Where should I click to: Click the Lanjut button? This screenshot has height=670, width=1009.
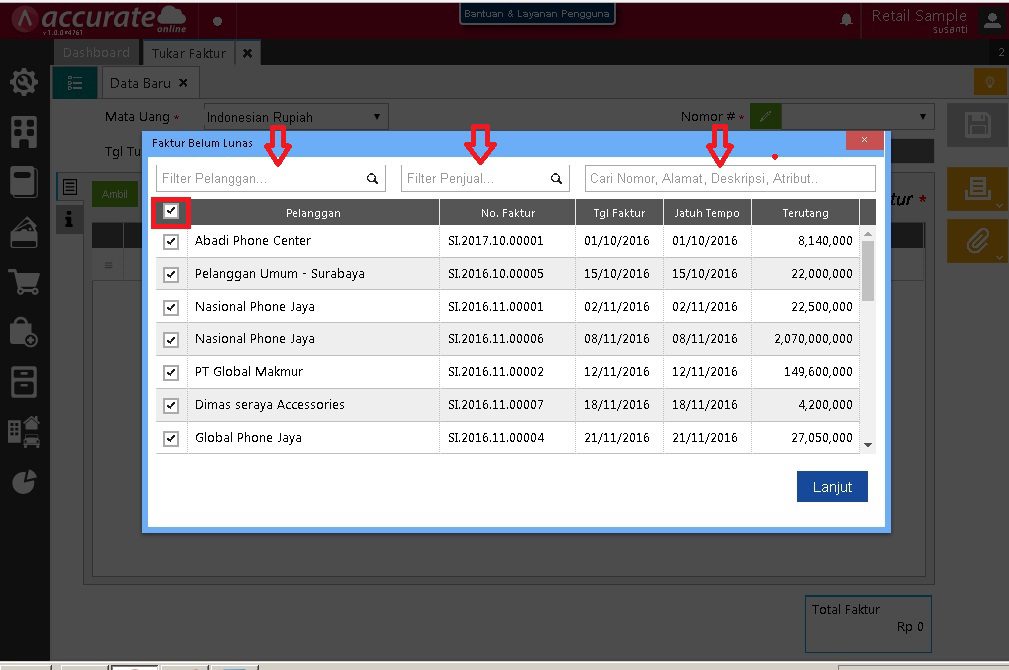[832, 487]
